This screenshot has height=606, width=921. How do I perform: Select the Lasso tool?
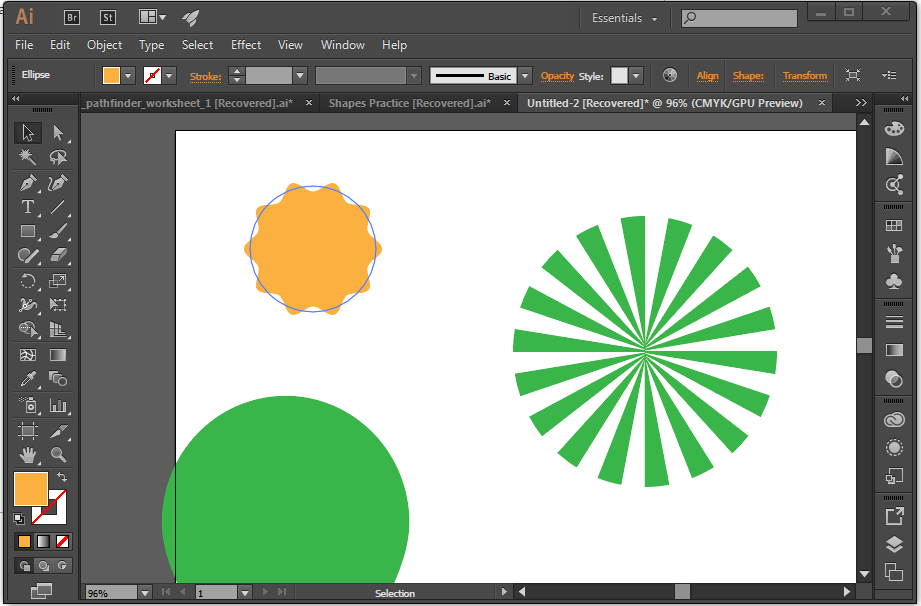[x=58, y=157]
